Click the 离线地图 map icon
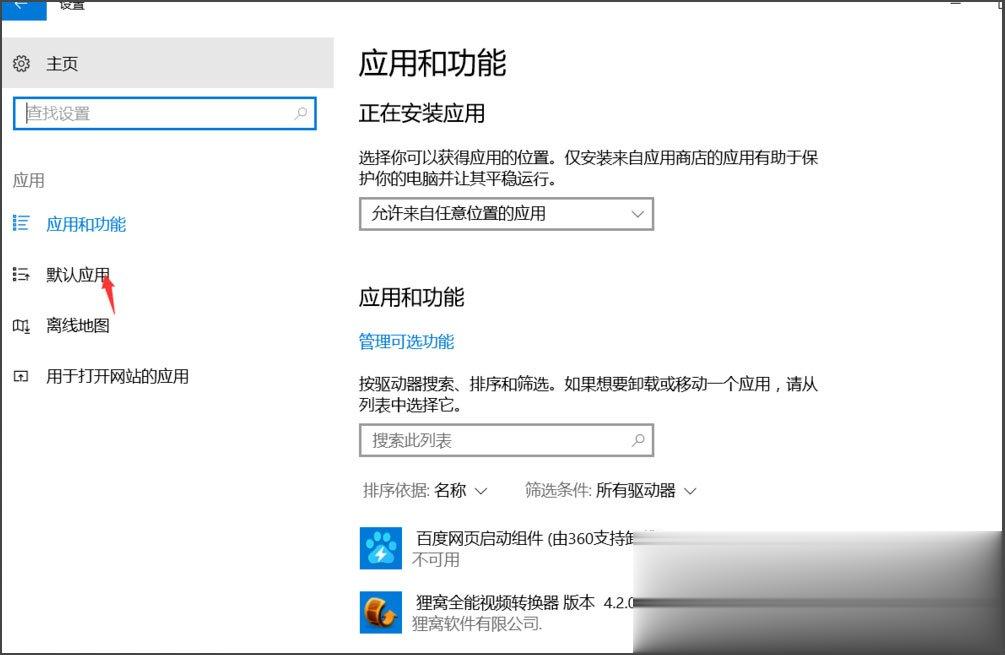 click(x=21, y=326)
